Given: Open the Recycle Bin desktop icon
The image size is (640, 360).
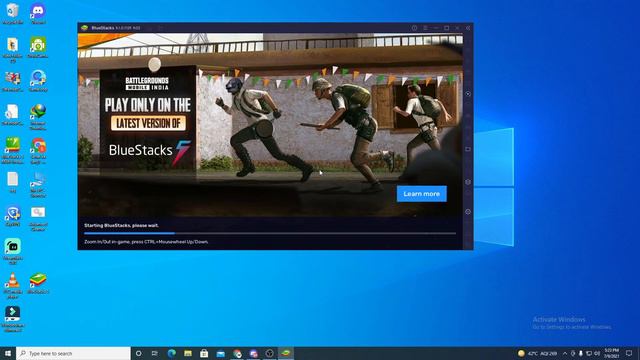Looking at the screenshot, I should pos(13,13).
